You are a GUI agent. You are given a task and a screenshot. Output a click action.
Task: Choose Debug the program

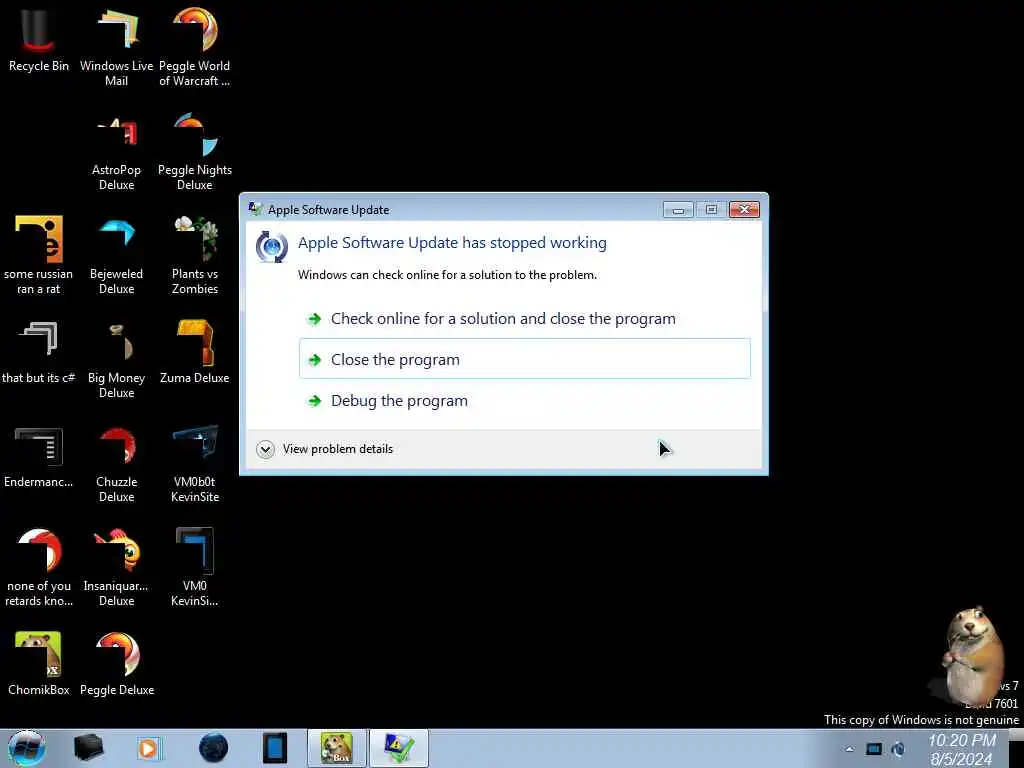point(525,400)
